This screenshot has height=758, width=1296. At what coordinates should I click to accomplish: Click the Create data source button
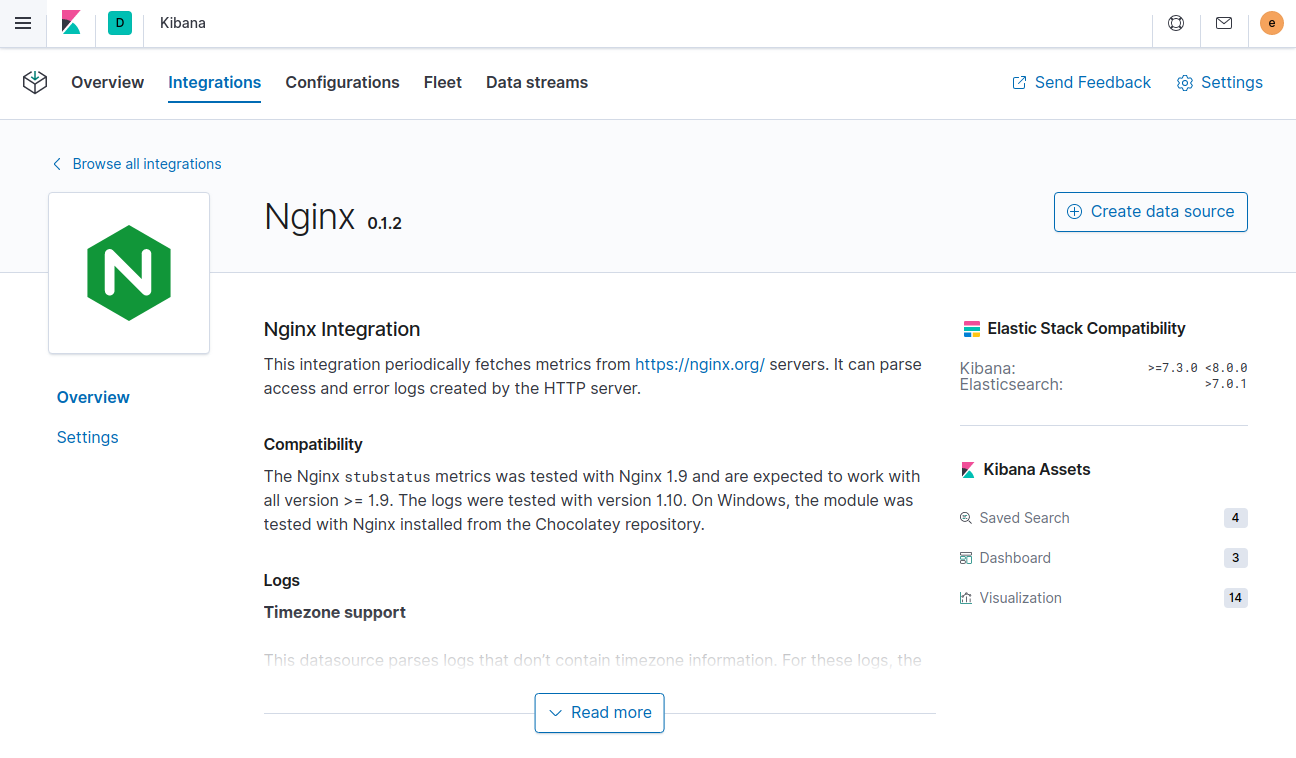click(1150, 211)
